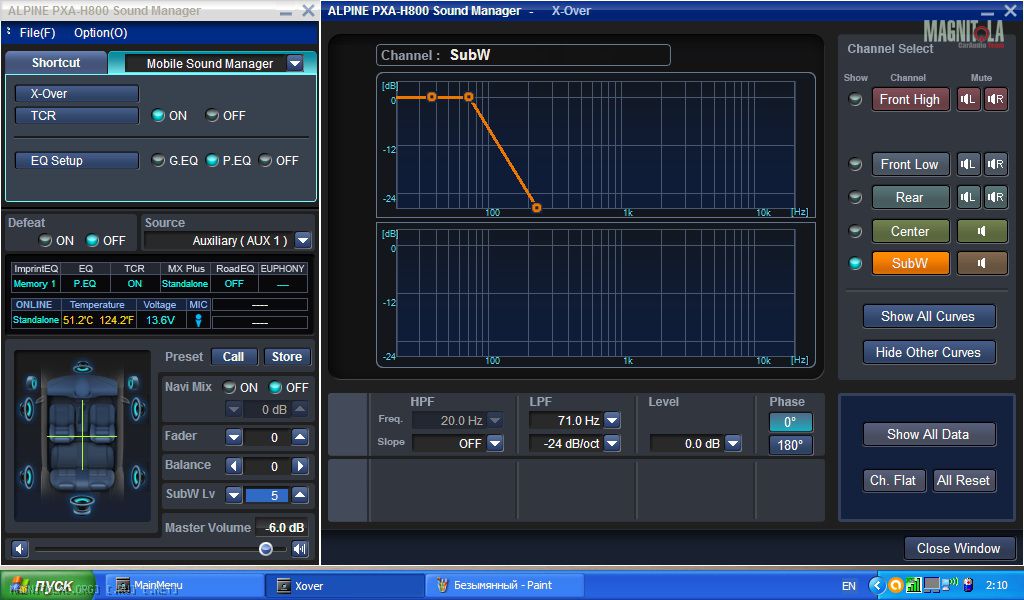Click the volume down speaker icon
The width and height of the screenshot is (1024, 600).
(x=20, y=548)
